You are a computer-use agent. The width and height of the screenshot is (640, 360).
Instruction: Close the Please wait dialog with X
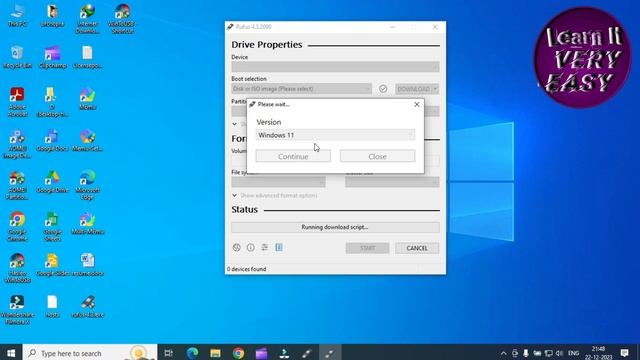(417, 104)
